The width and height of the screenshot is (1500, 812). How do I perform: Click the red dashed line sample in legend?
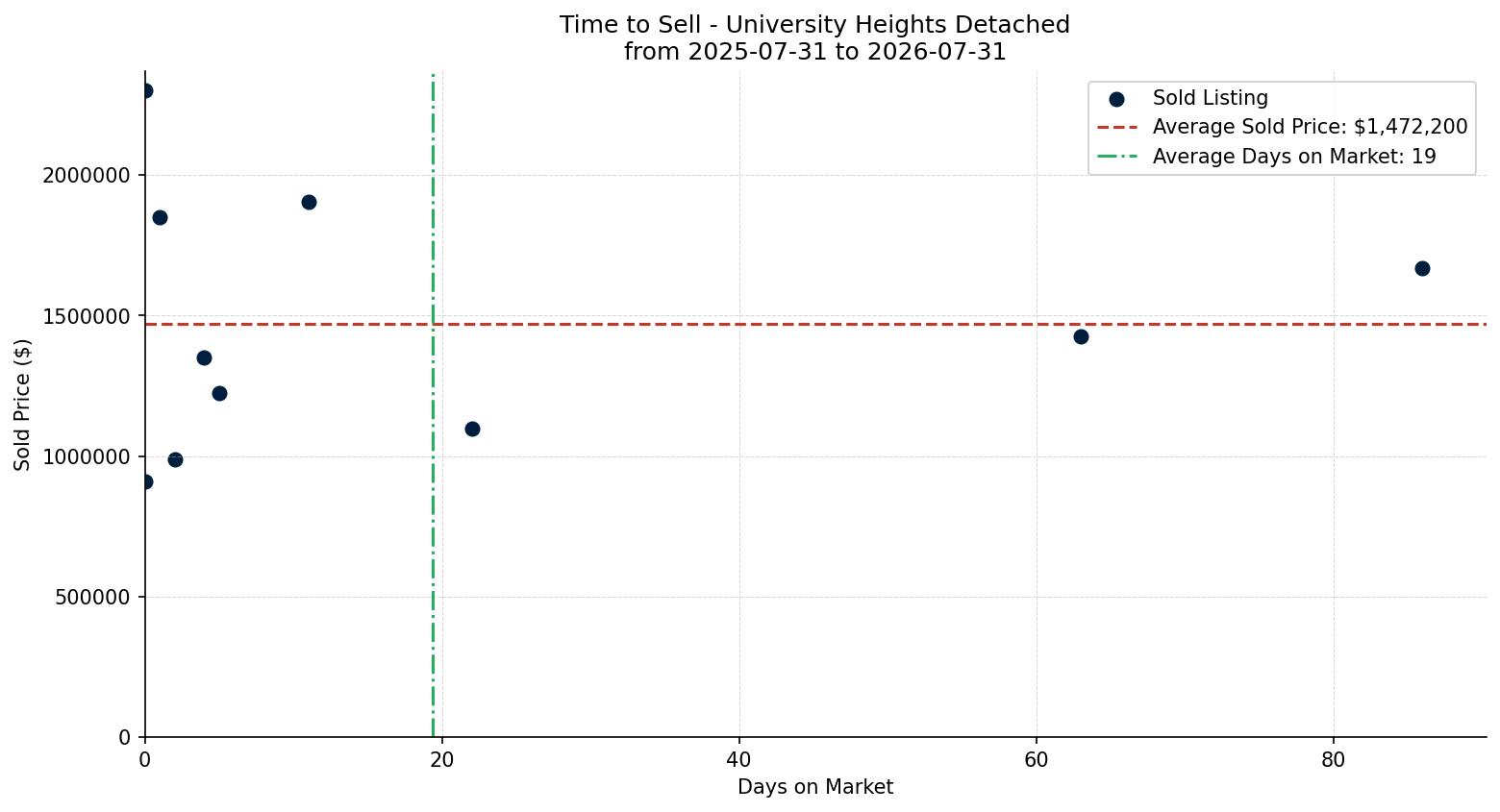[1116, 127]
